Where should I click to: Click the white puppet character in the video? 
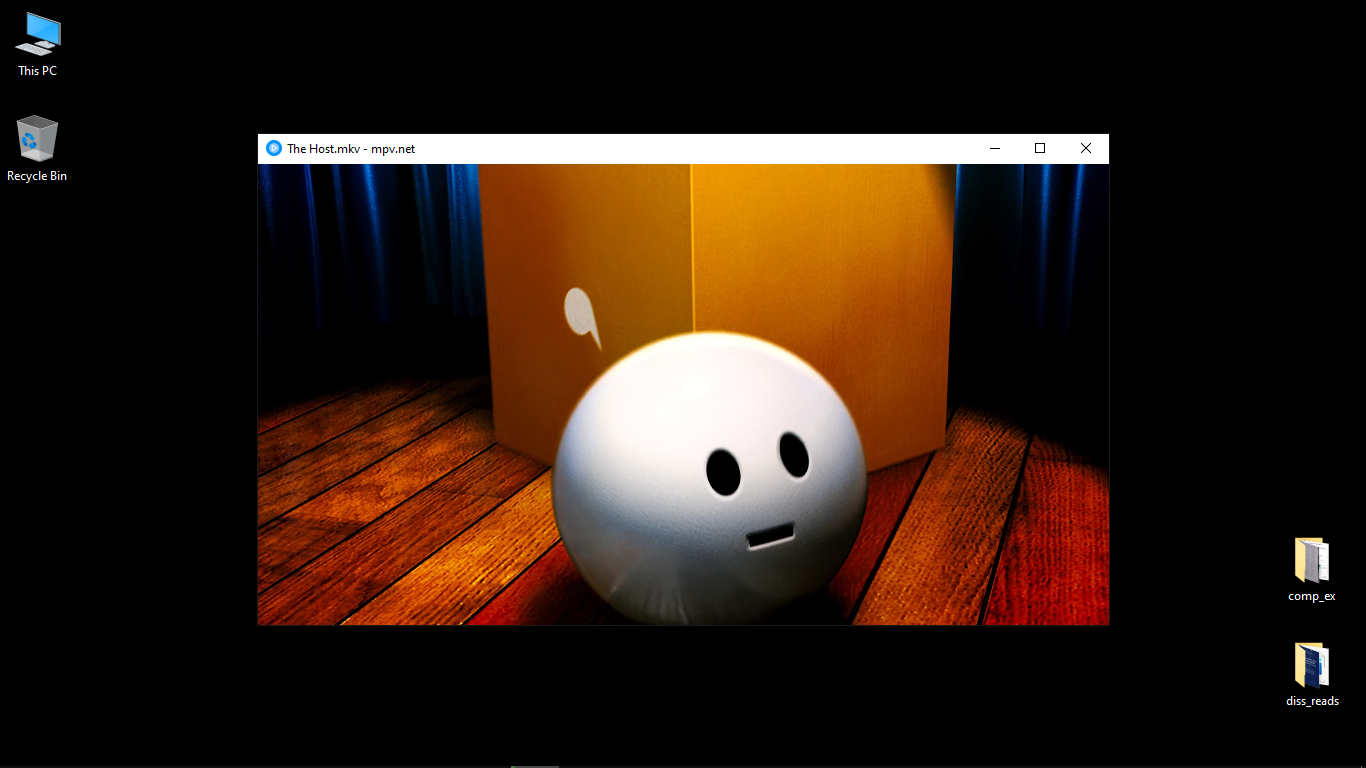point(710,480)
